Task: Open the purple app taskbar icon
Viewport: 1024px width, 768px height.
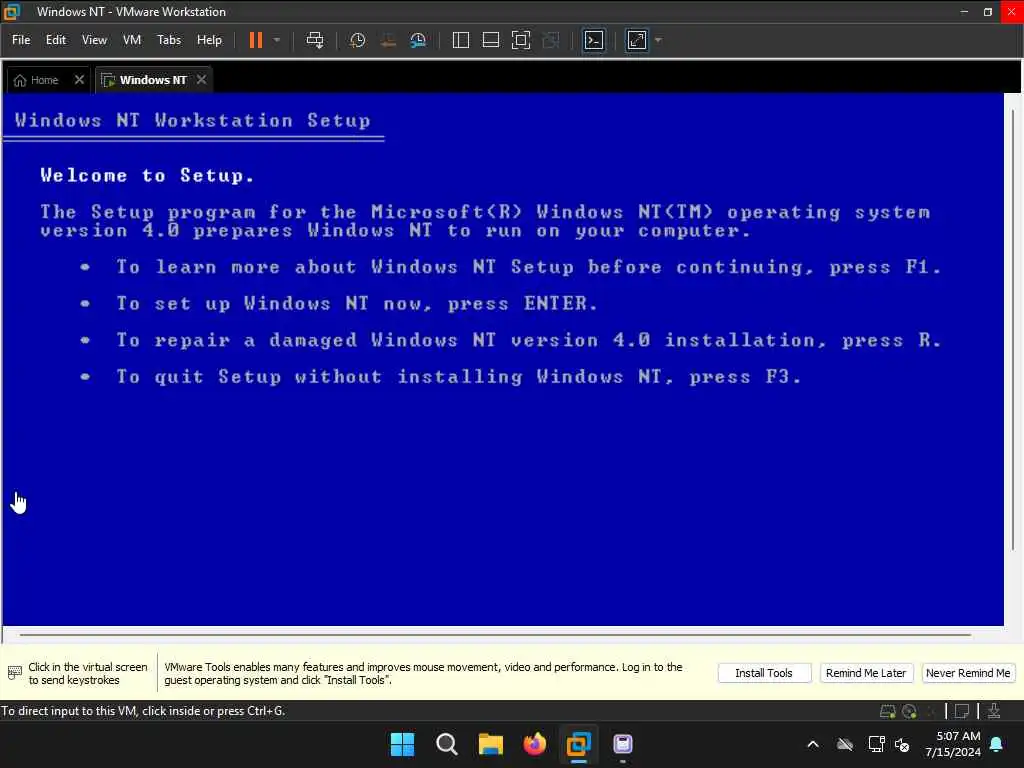Action: (623, 744)
